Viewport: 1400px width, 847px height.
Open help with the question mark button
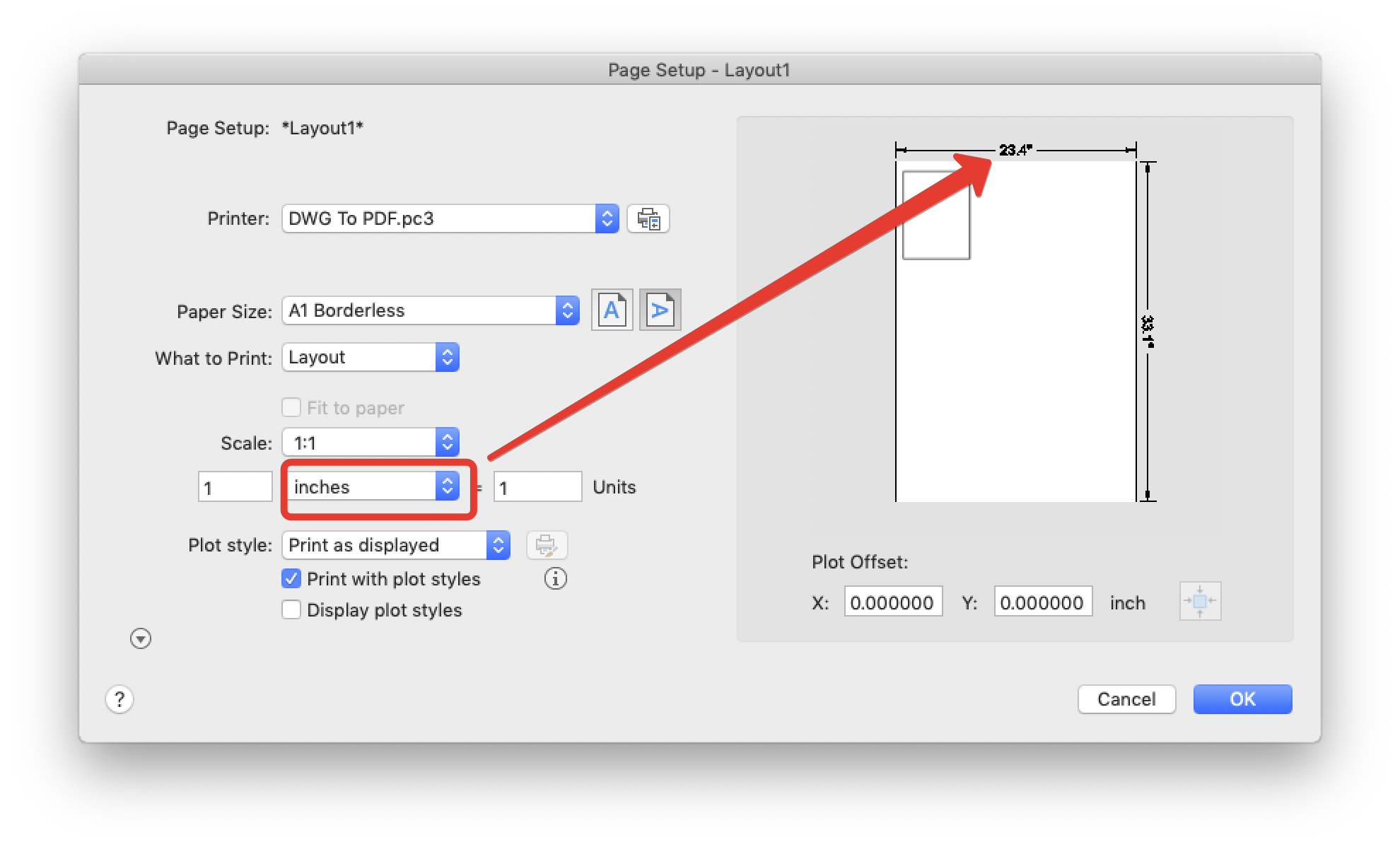click(x=119, y=699)
